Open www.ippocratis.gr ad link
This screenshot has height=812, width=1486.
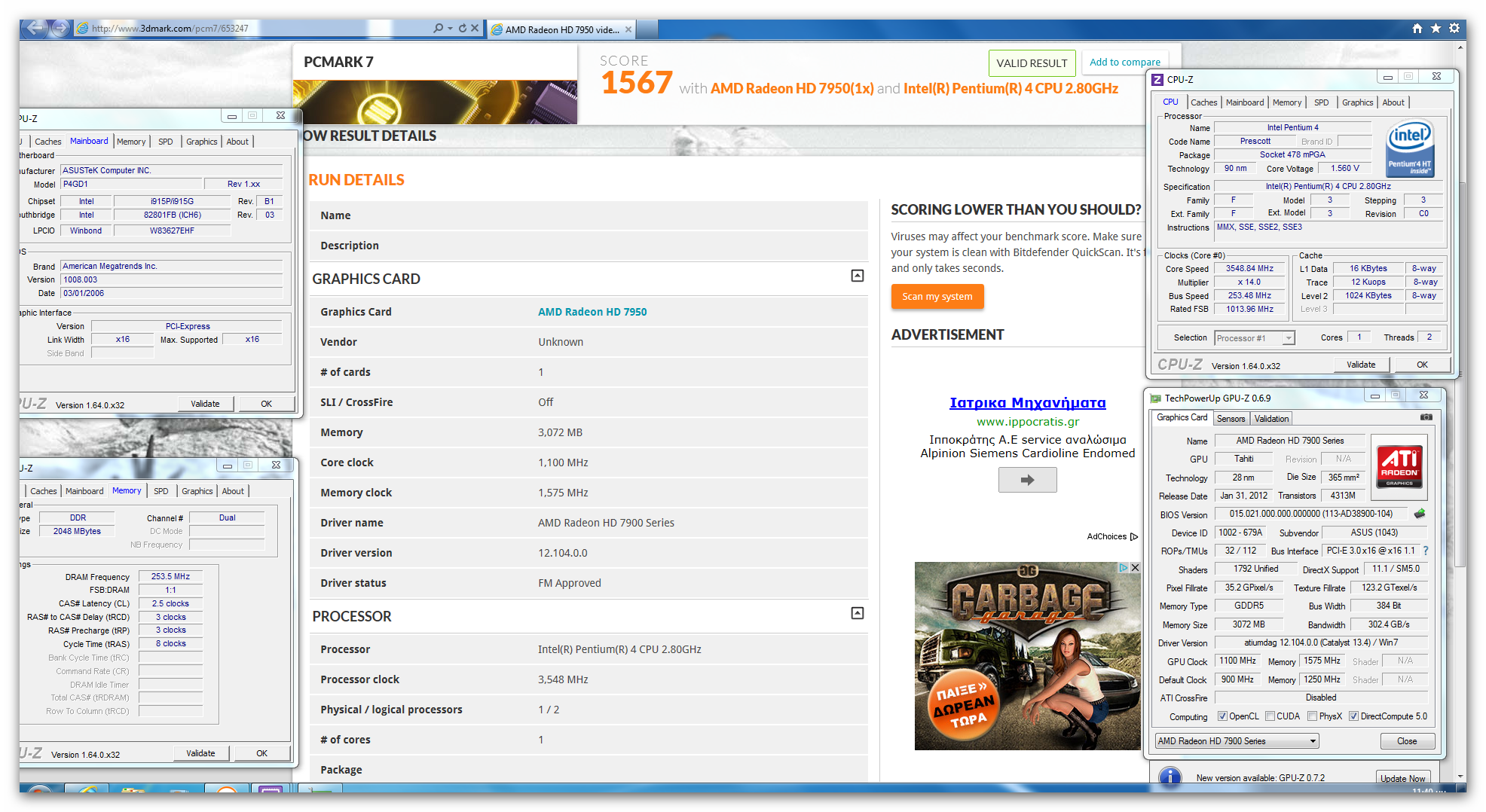[1028, 422]
